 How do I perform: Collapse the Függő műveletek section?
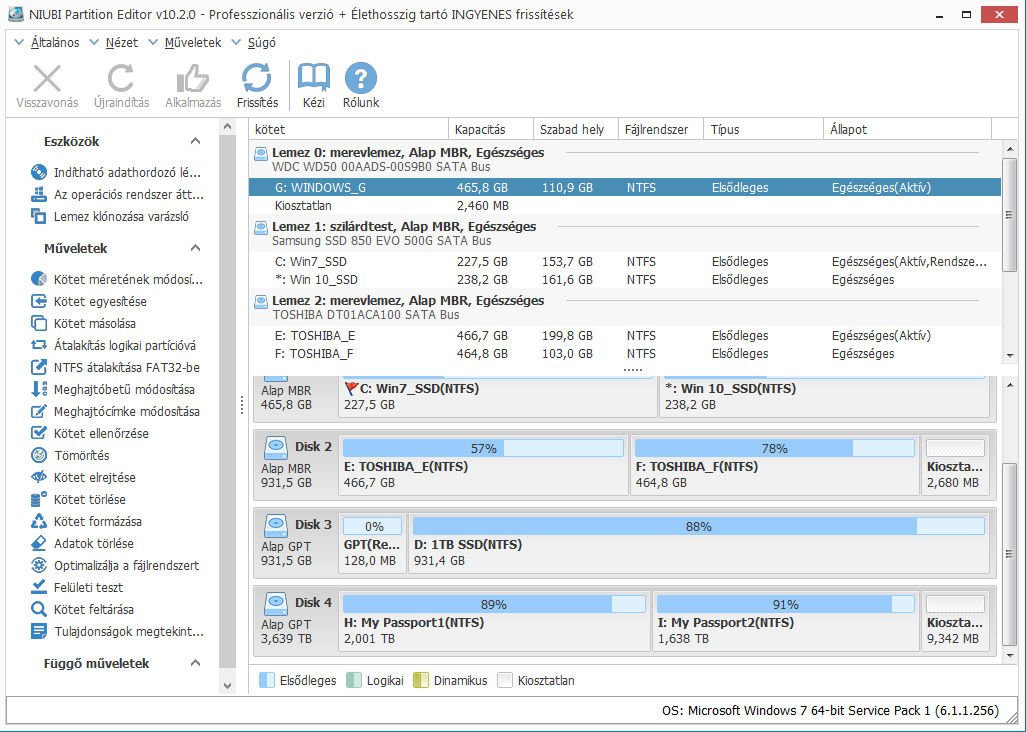[x=196, y=664]
